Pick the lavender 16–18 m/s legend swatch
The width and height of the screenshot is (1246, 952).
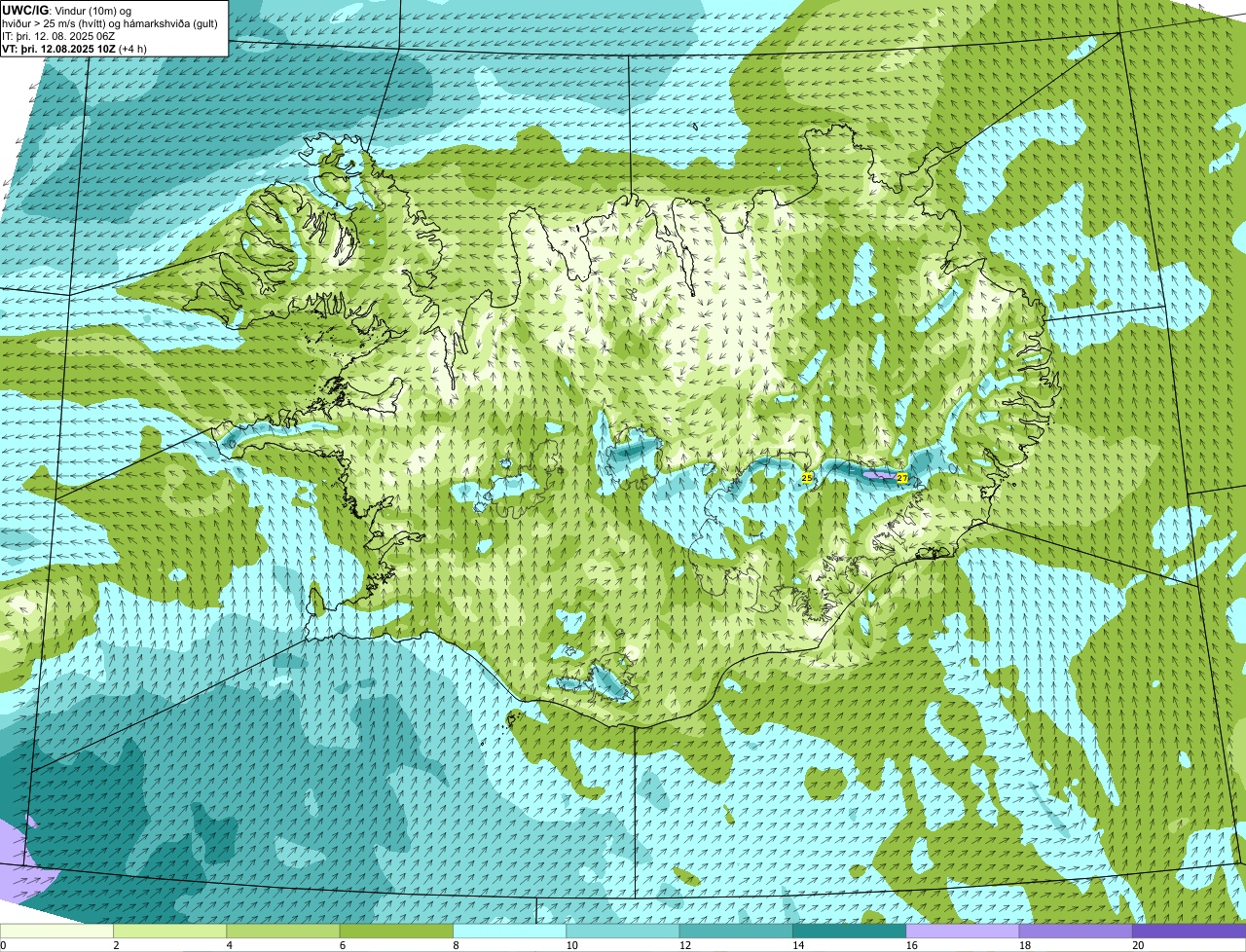[x=963, y=931]
